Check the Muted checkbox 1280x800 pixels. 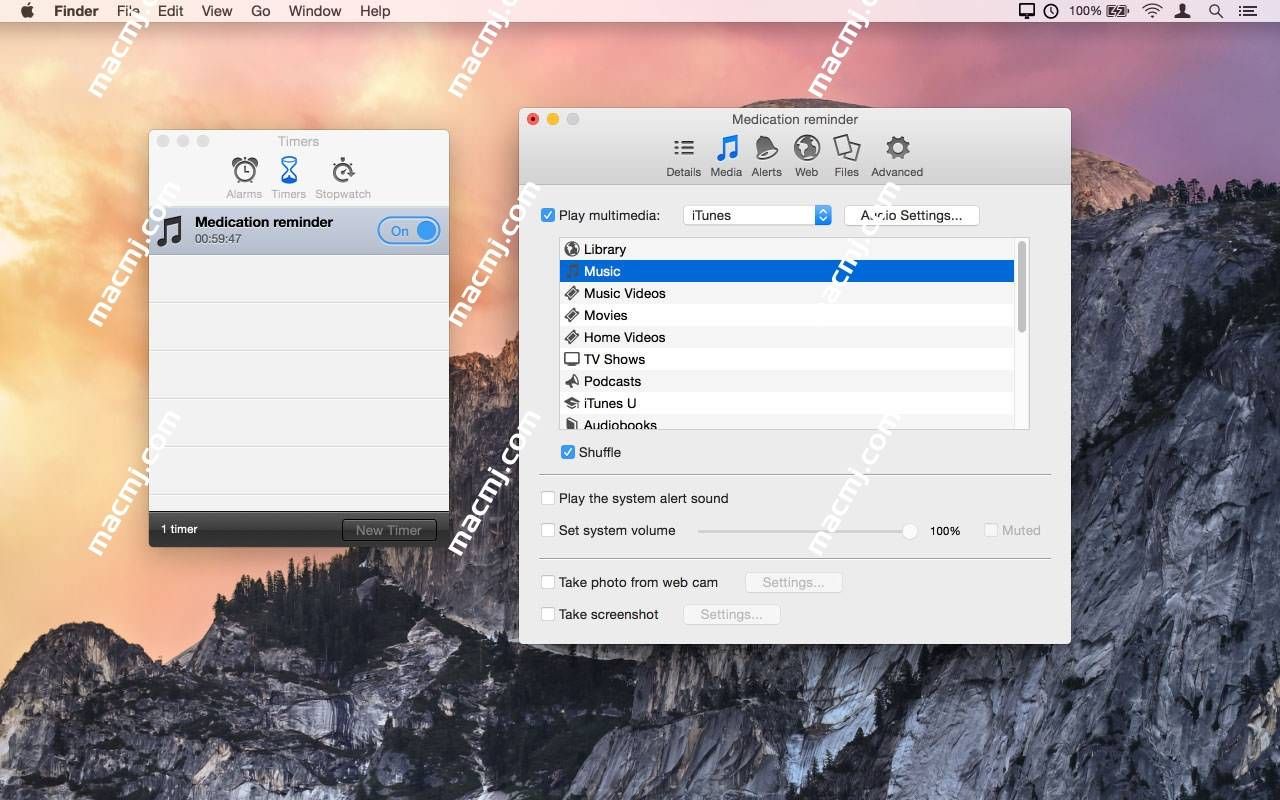coord(991,530)
